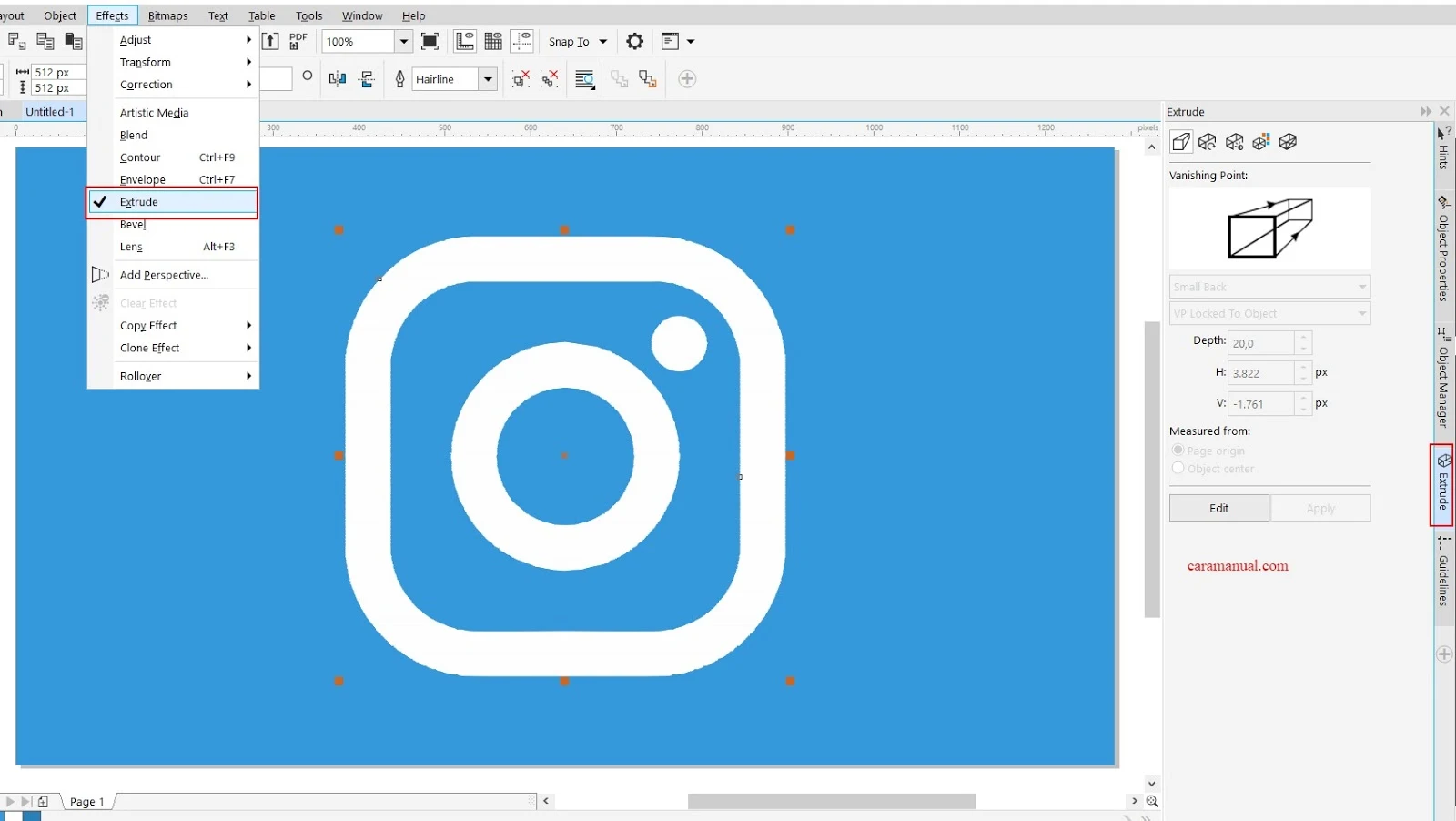Select the Page 1 tab
This screenshot has height=821, width=1456.
point(87,802)
